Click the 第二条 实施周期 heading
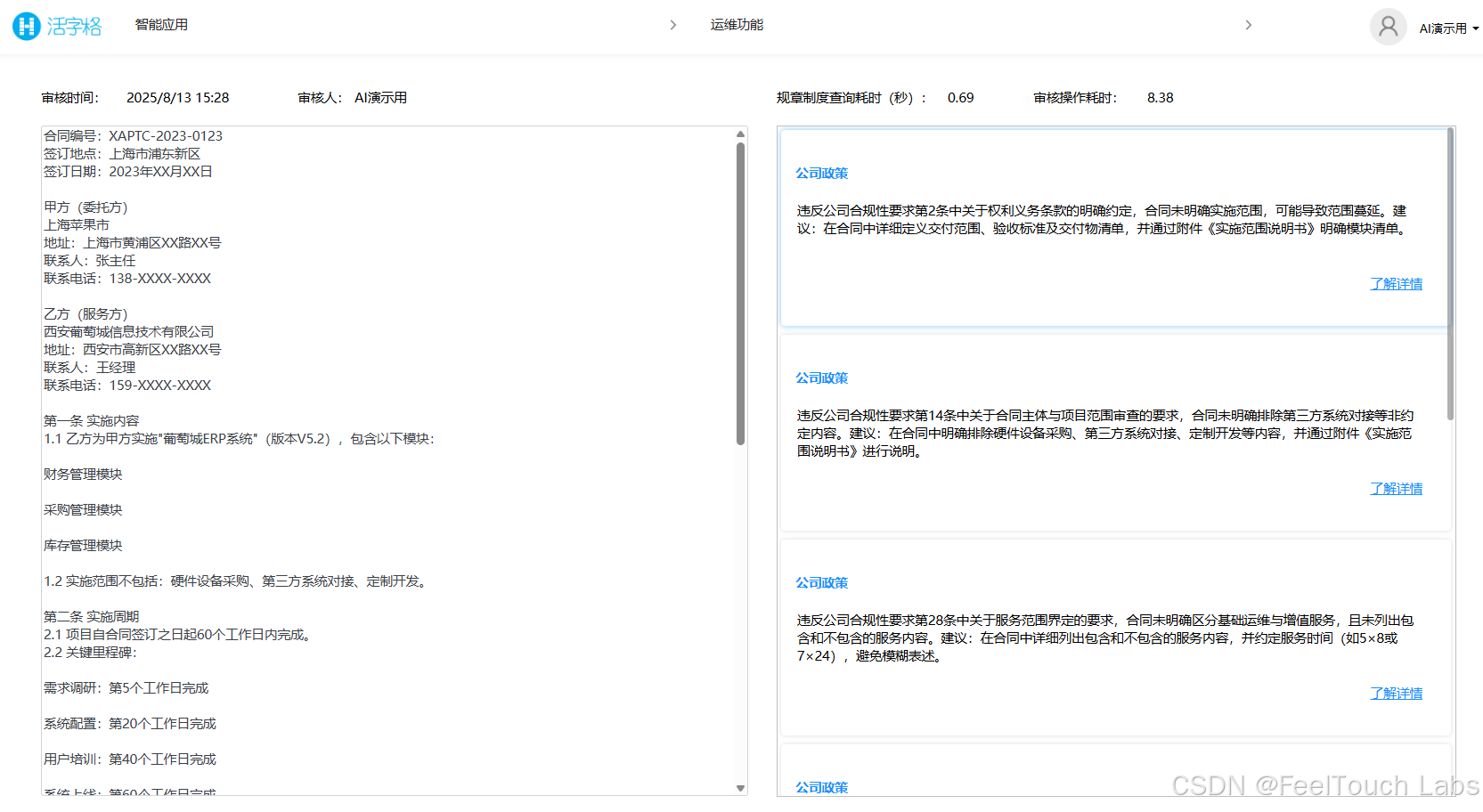The width and height of the screenshot is (1483, 812). [x=92, y=617]
